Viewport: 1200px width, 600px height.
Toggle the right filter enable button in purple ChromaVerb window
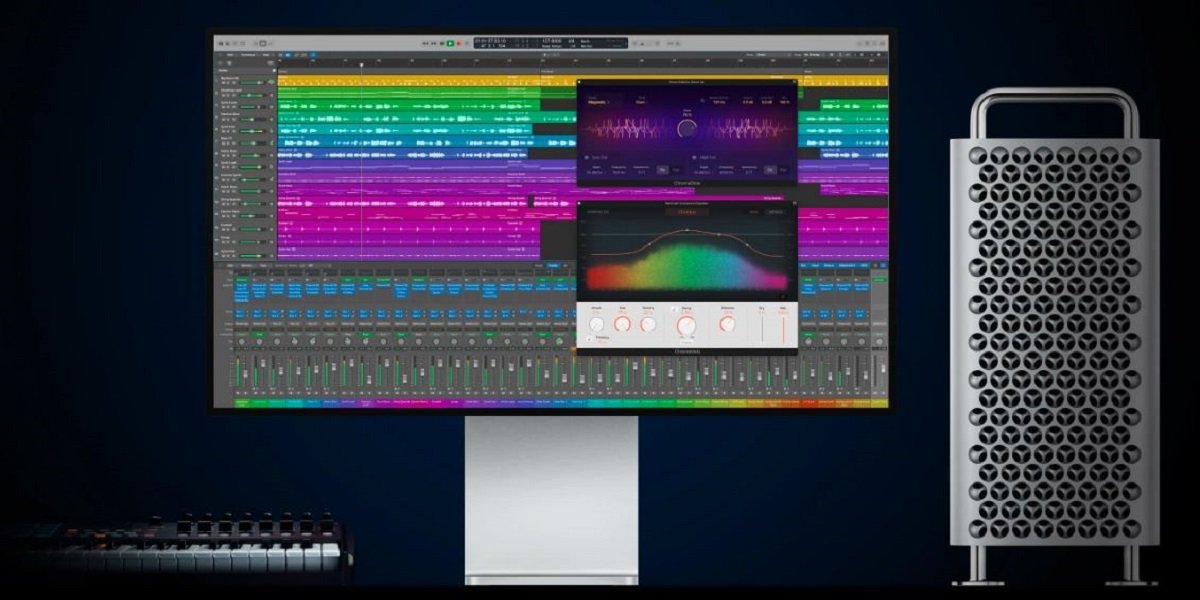pyautogui.click(x=694, y=157)
